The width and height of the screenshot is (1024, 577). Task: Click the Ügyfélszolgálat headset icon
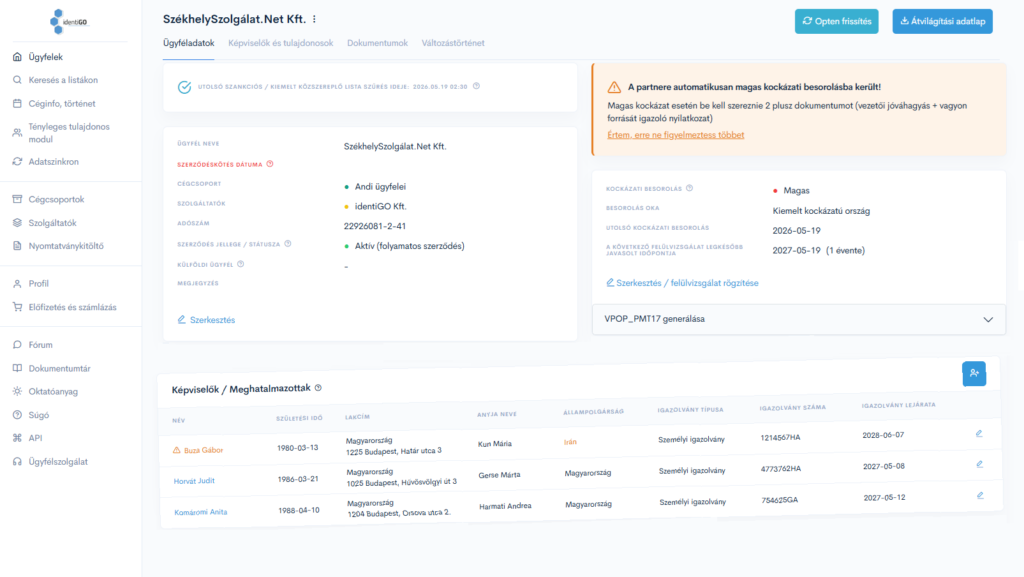[x=17, y=461]
